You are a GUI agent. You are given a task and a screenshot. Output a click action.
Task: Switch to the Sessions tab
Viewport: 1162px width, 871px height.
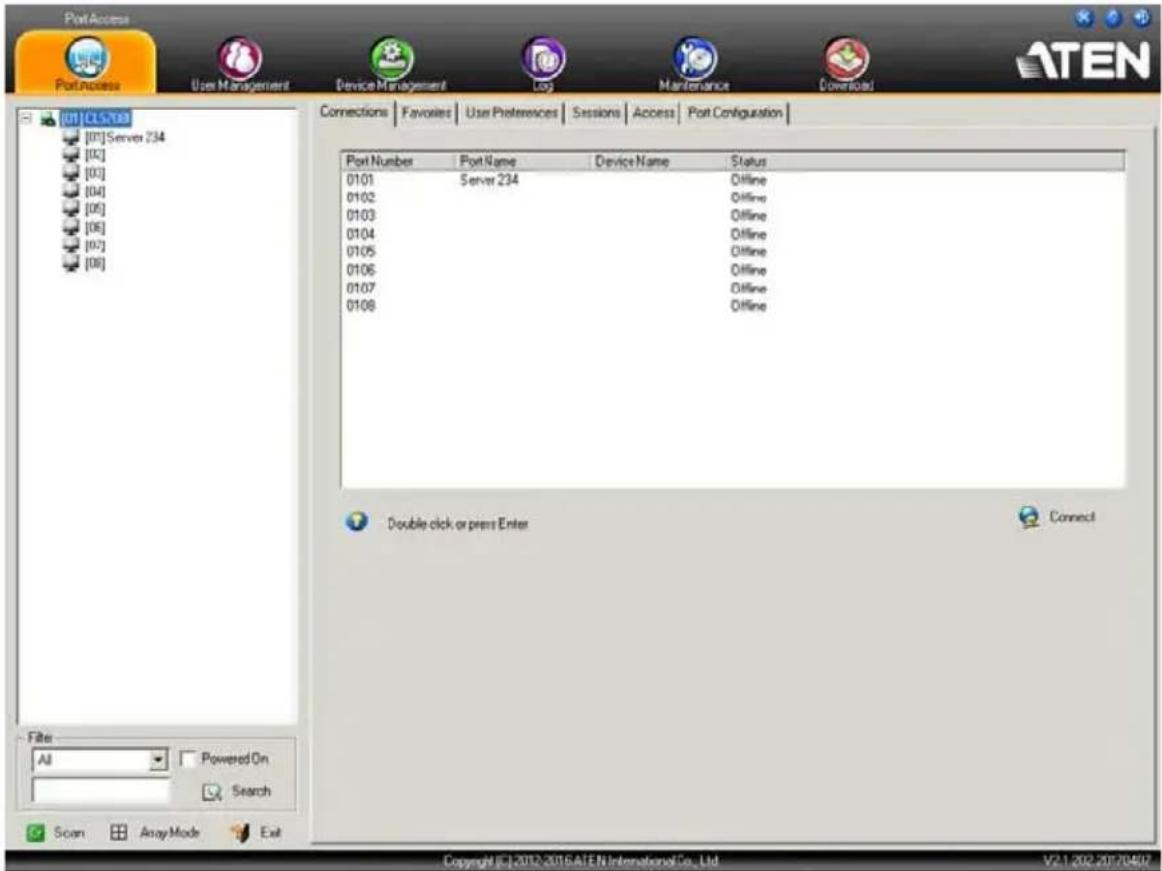(596, 113)
